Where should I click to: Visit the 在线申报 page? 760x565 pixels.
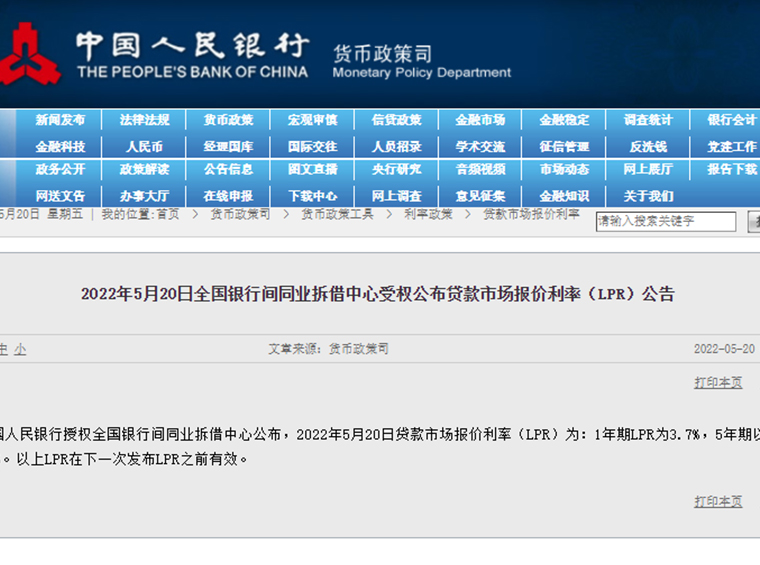[228, 196]
